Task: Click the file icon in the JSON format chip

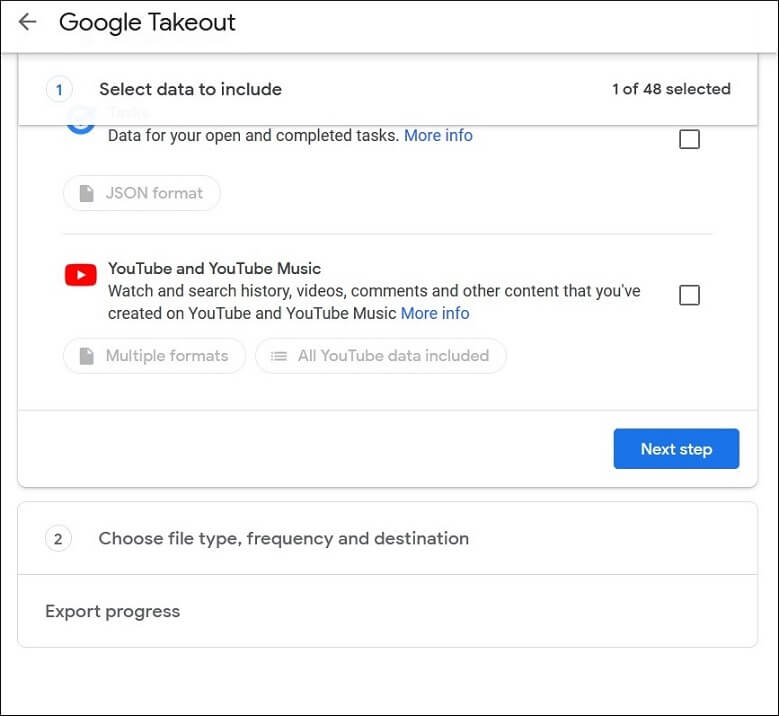Action: pyautogui.click(x=86, y=193)
